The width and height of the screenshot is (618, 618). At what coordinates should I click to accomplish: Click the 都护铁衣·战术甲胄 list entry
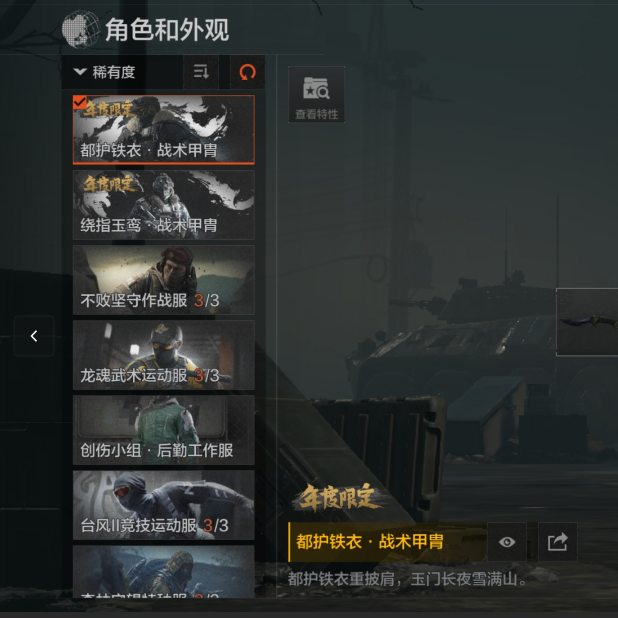pyautogui.click(x=164, y=130)
